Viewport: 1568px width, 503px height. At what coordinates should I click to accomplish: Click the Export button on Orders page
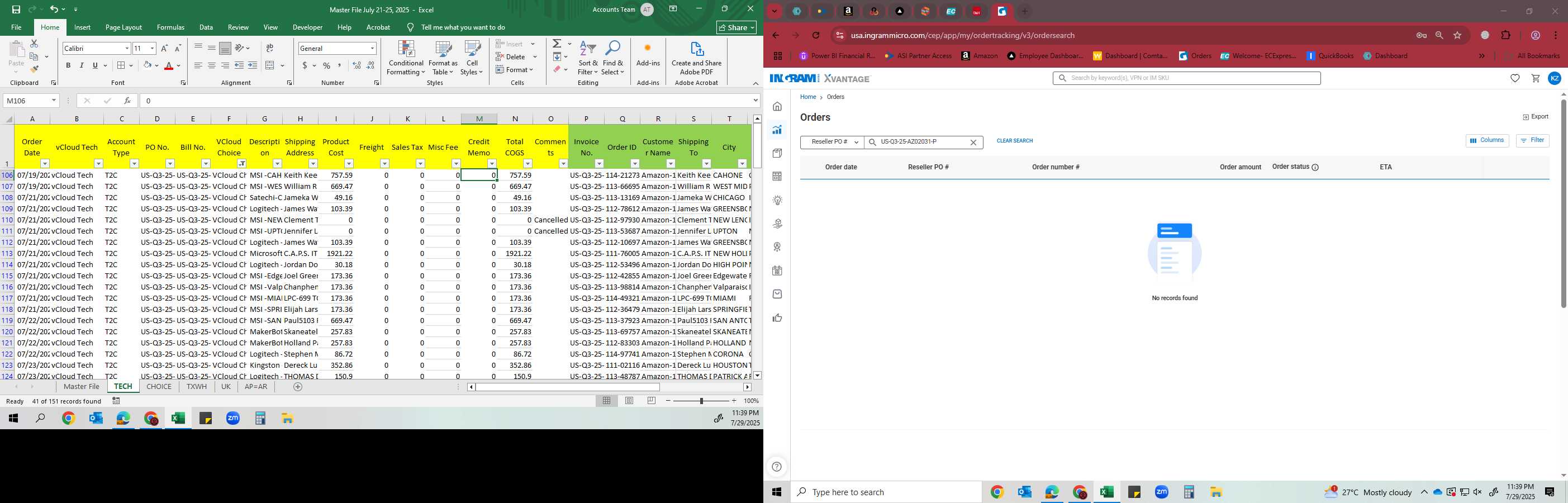click(1535, 117)
